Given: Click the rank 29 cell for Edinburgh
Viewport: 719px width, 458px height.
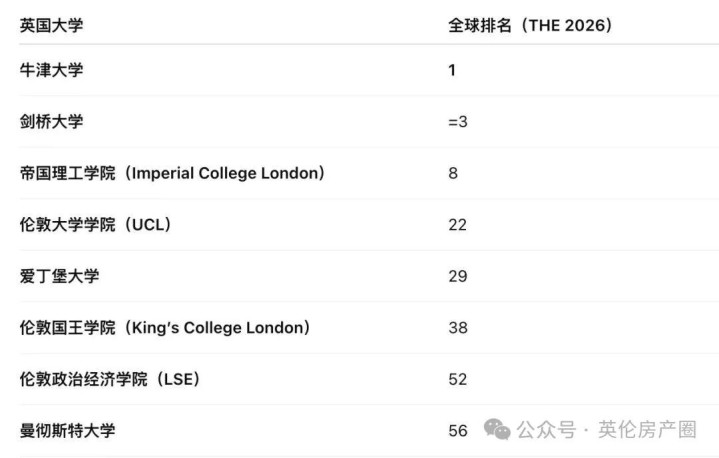Looking at the screenshot, I should pos(457,276).
